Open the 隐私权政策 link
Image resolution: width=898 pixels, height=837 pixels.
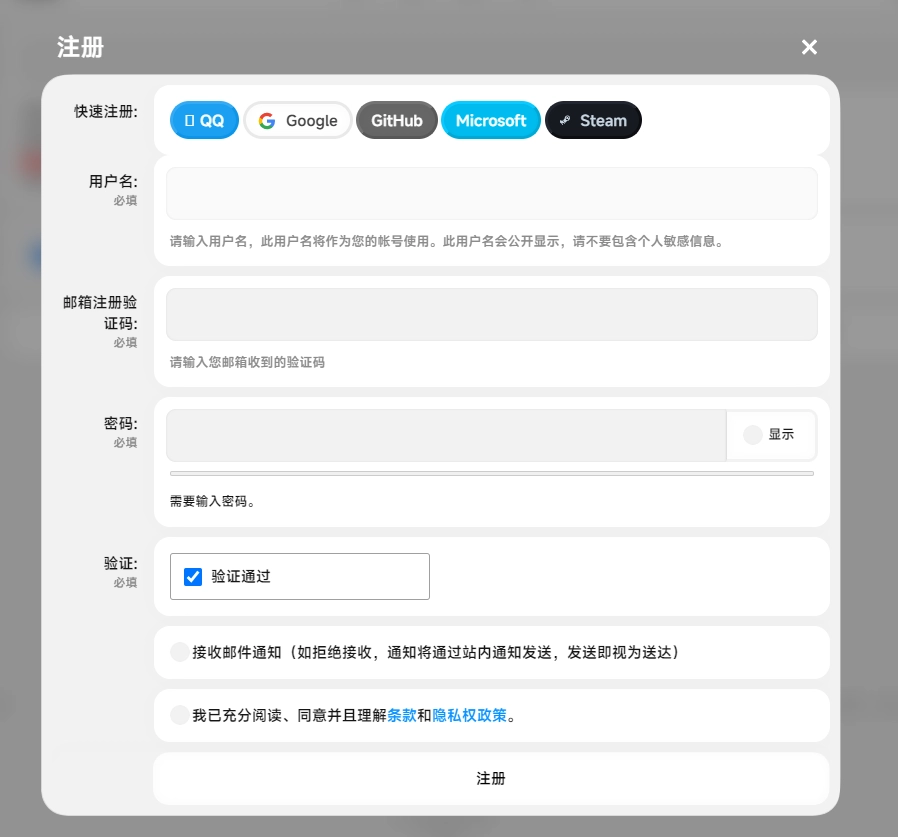[x=470, y=716]
